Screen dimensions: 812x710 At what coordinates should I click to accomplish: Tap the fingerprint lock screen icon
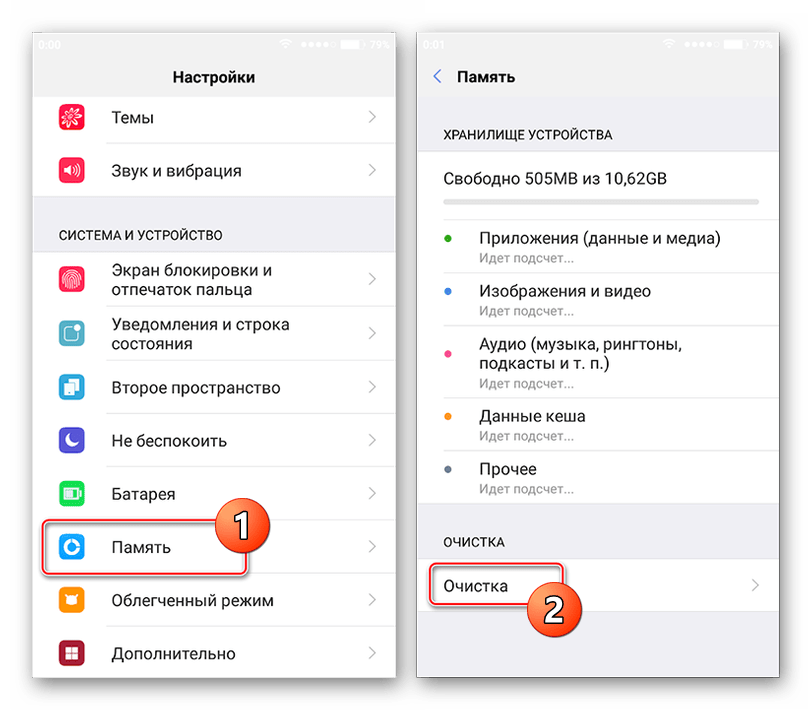click(x=71, y=279)
